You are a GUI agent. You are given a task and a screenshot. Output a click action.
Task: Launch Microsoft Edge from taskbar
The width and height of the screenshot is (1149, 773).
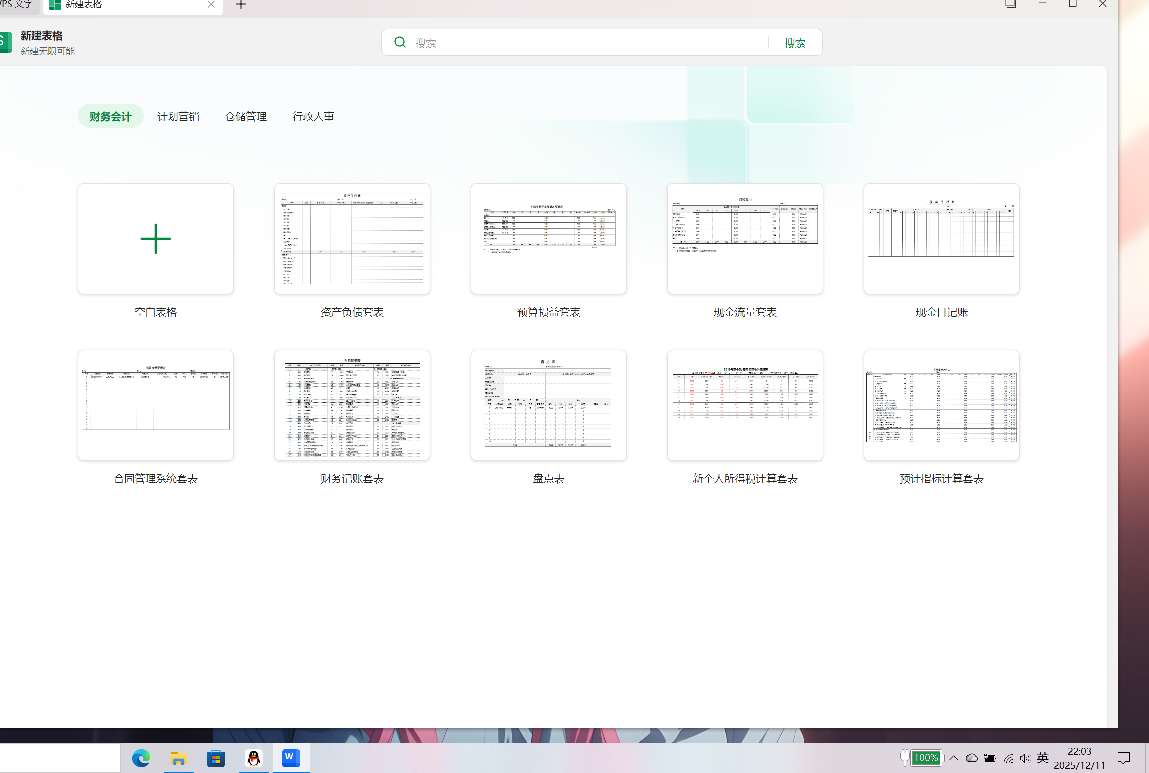coord(141,758)
